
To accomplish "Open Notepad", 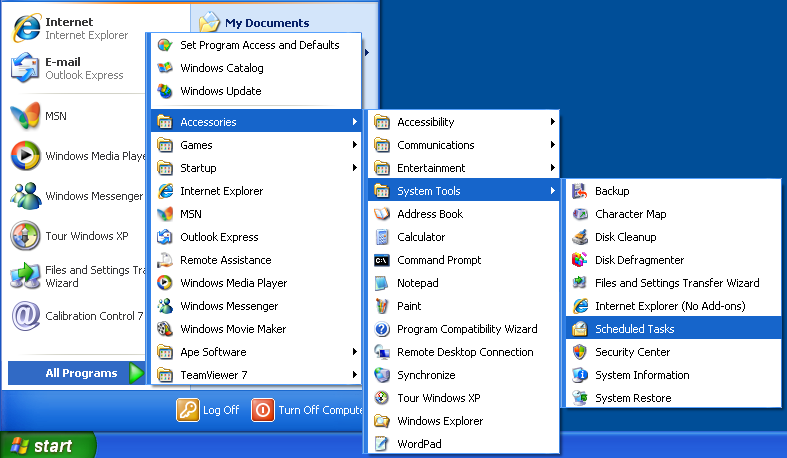I will [x=463, y=283].
